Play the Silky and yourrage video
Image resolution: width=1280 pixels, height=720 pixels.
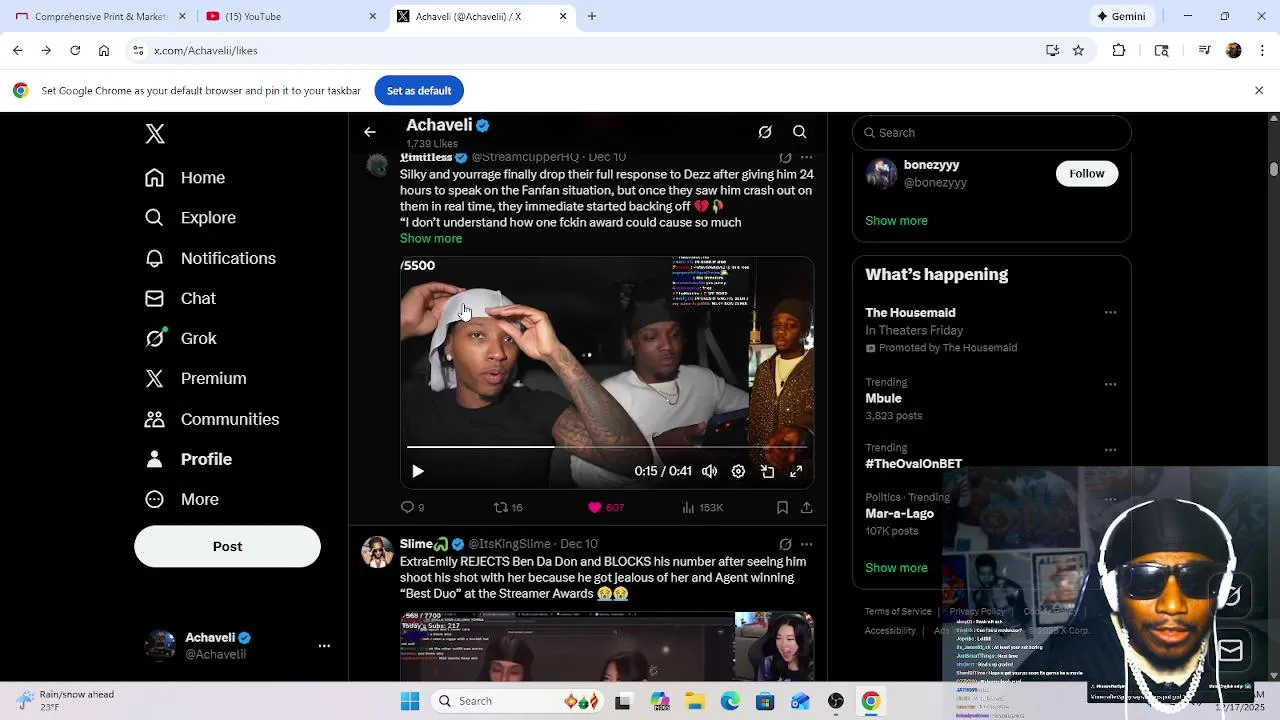click(x=418, y=471)
